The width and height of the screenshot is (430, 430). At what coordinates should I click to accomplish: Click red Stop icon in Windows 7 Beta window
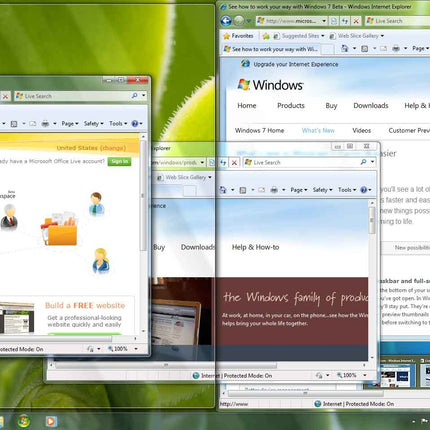[356, 21]
